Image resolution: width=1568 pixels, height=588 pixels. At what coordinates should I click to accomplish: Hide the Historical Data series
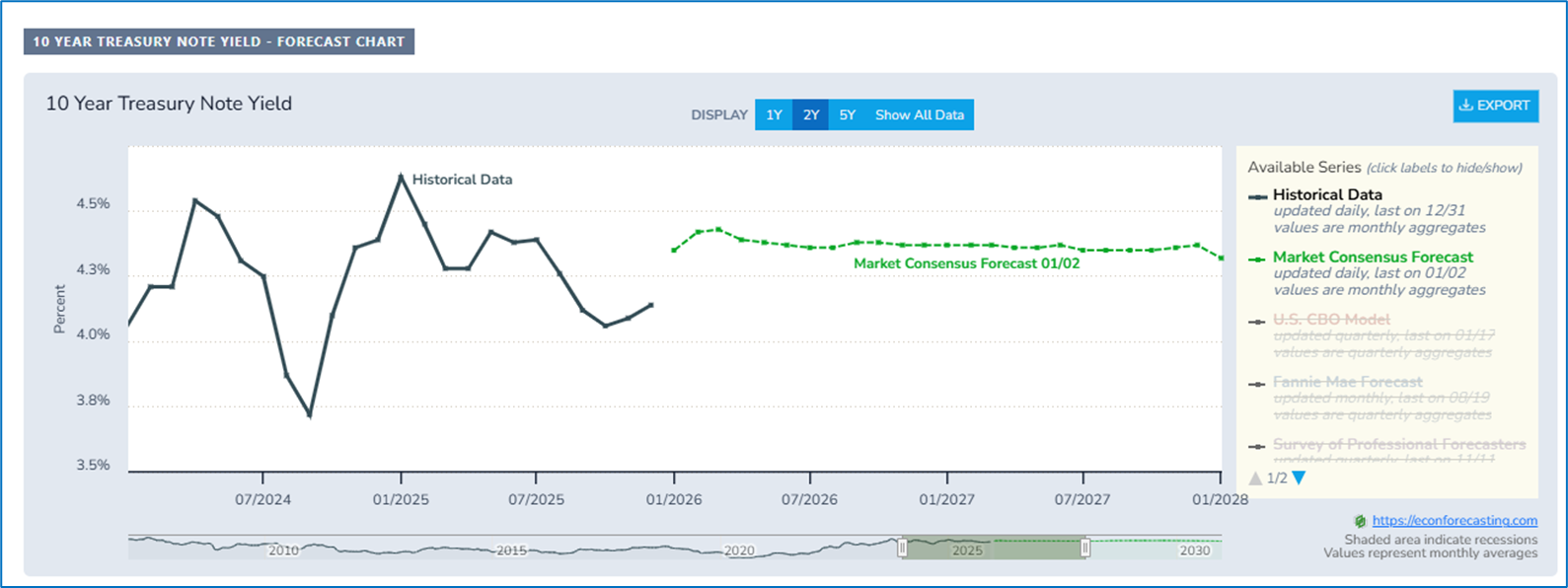click(x=1326, y=195)
